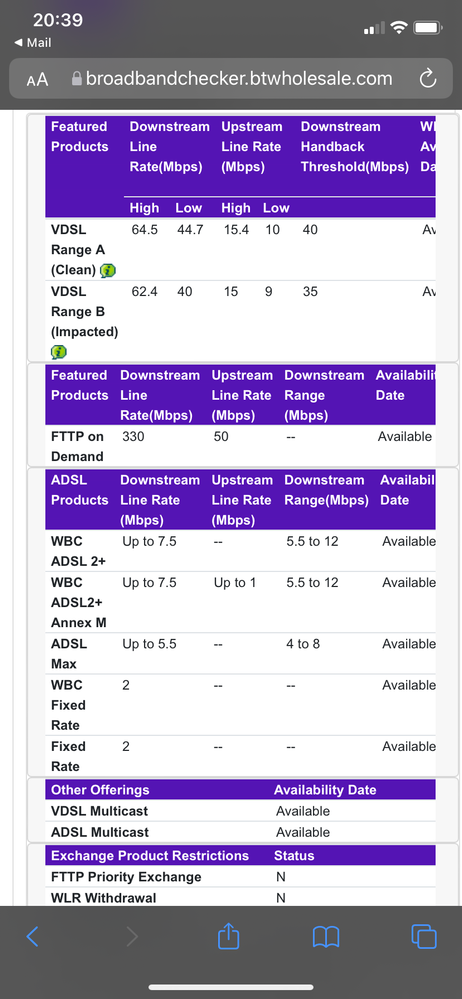The image size is (462, 999).
Task: Tap the Downstream Handback Threshold column header
Action: [x=354, y=147]
